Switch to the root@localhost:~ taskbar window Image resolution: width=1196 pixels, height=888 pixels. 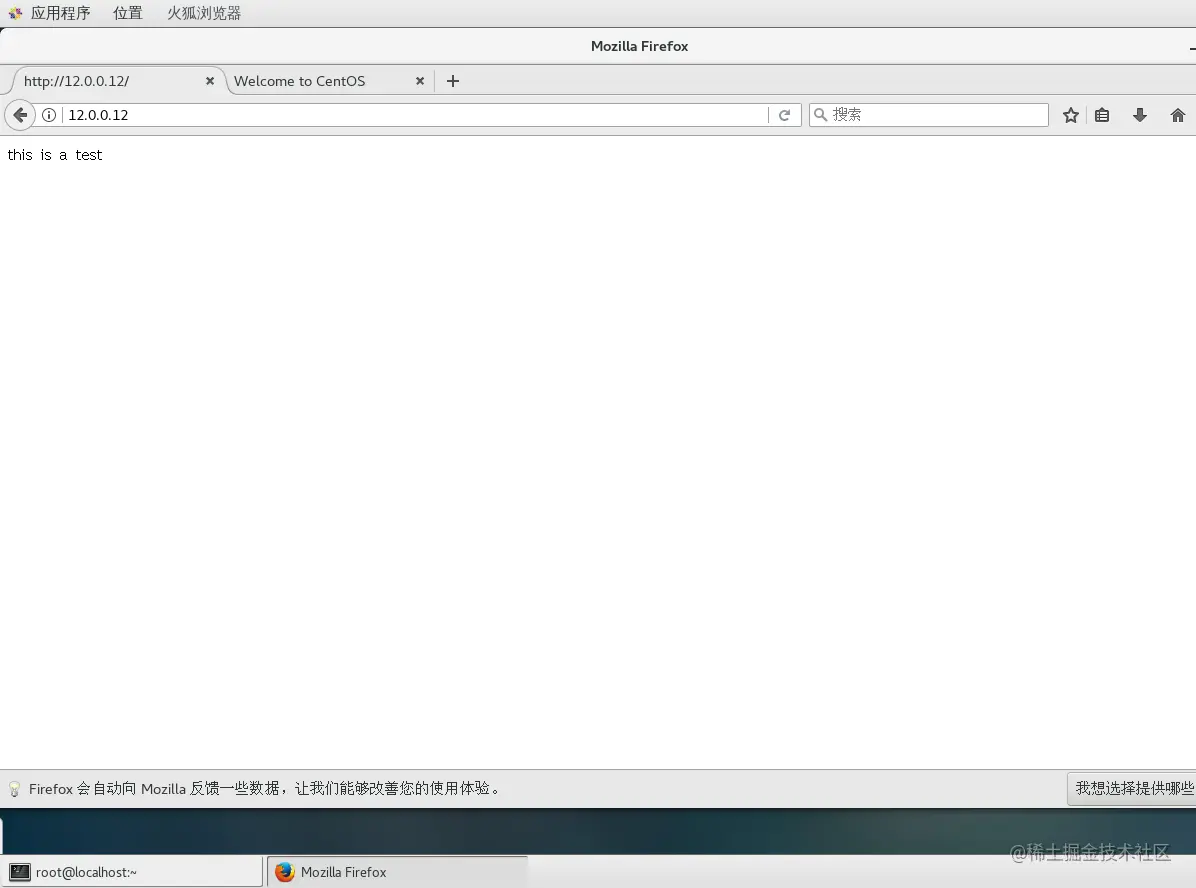click(131, 872)
